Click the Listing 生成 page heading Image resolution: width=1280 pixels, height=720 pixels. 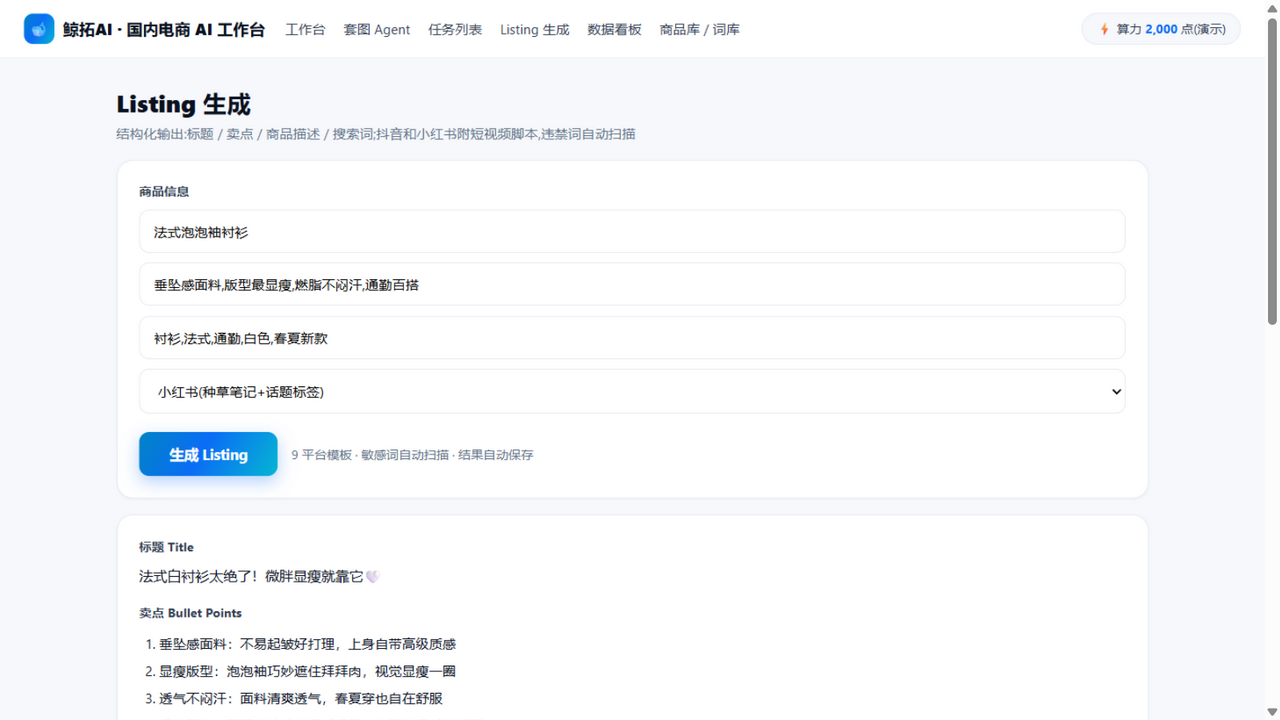[x=183, y=104]
